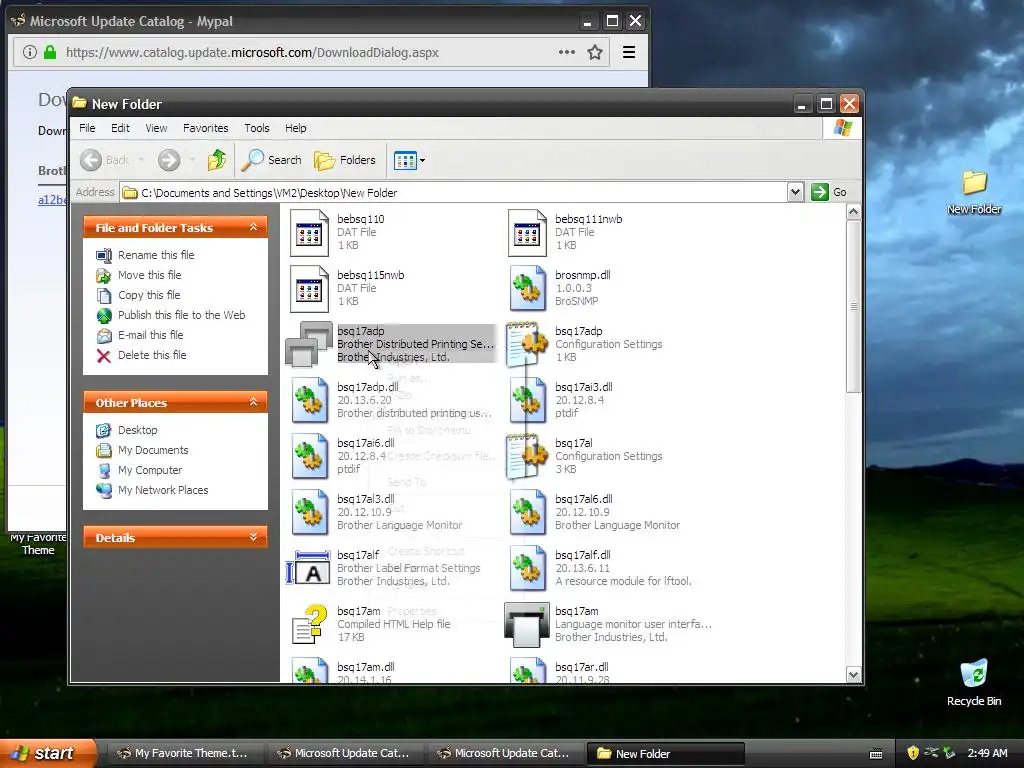Select the bsq17adp.dll file icon

(309, 401)
